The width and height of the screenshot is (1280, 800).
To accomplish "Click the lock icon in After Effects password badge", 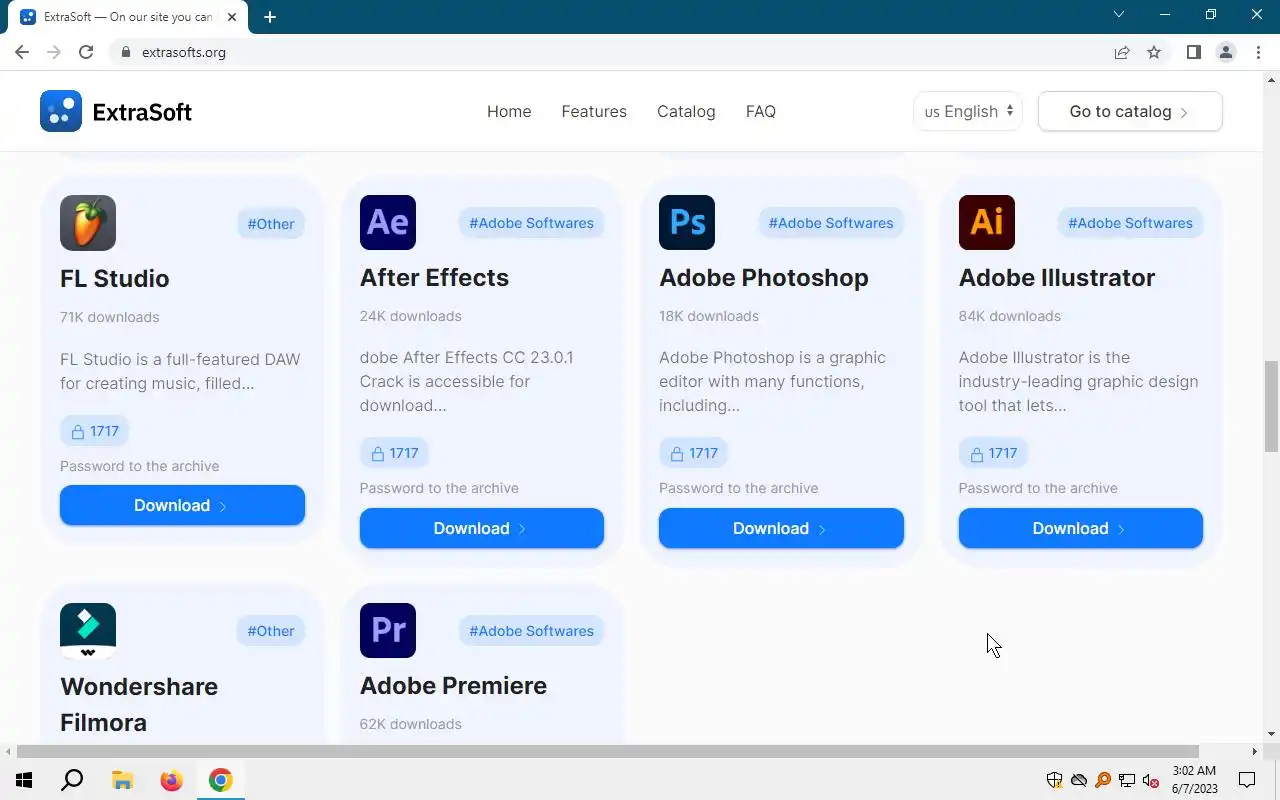I will tap(378, 454).
